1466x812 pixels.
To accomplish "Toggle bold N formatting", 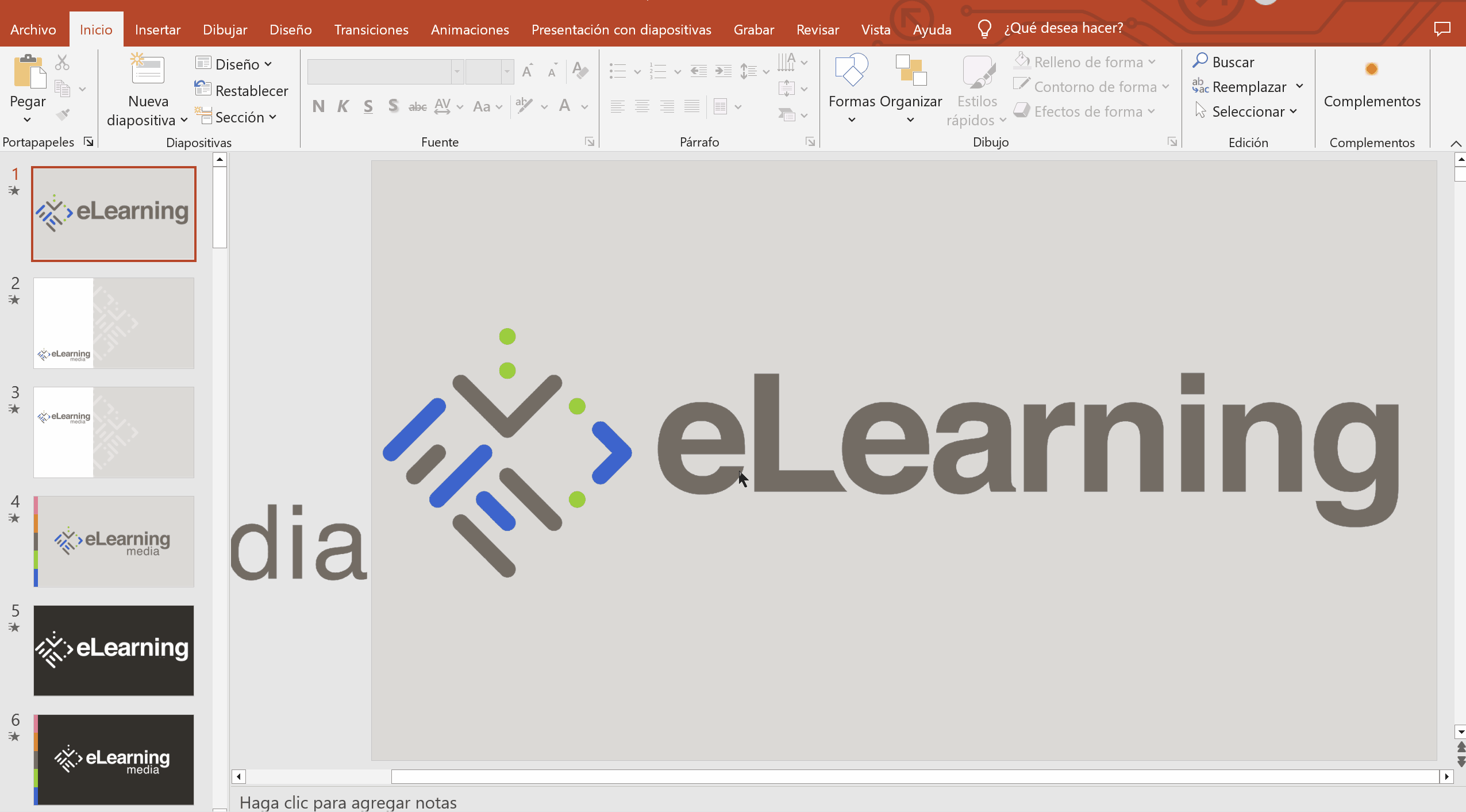I will [x=318, y=106].
